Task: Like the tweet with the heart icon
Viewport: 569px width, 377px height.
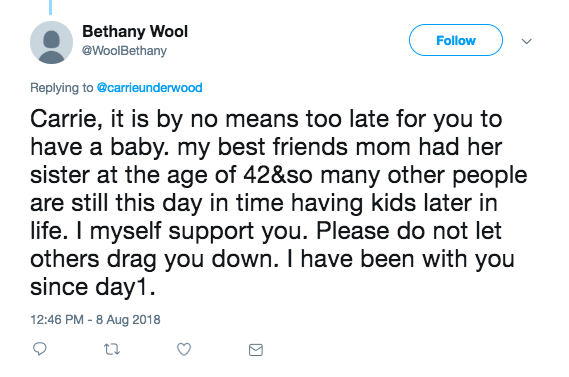Action: [184, 349]
